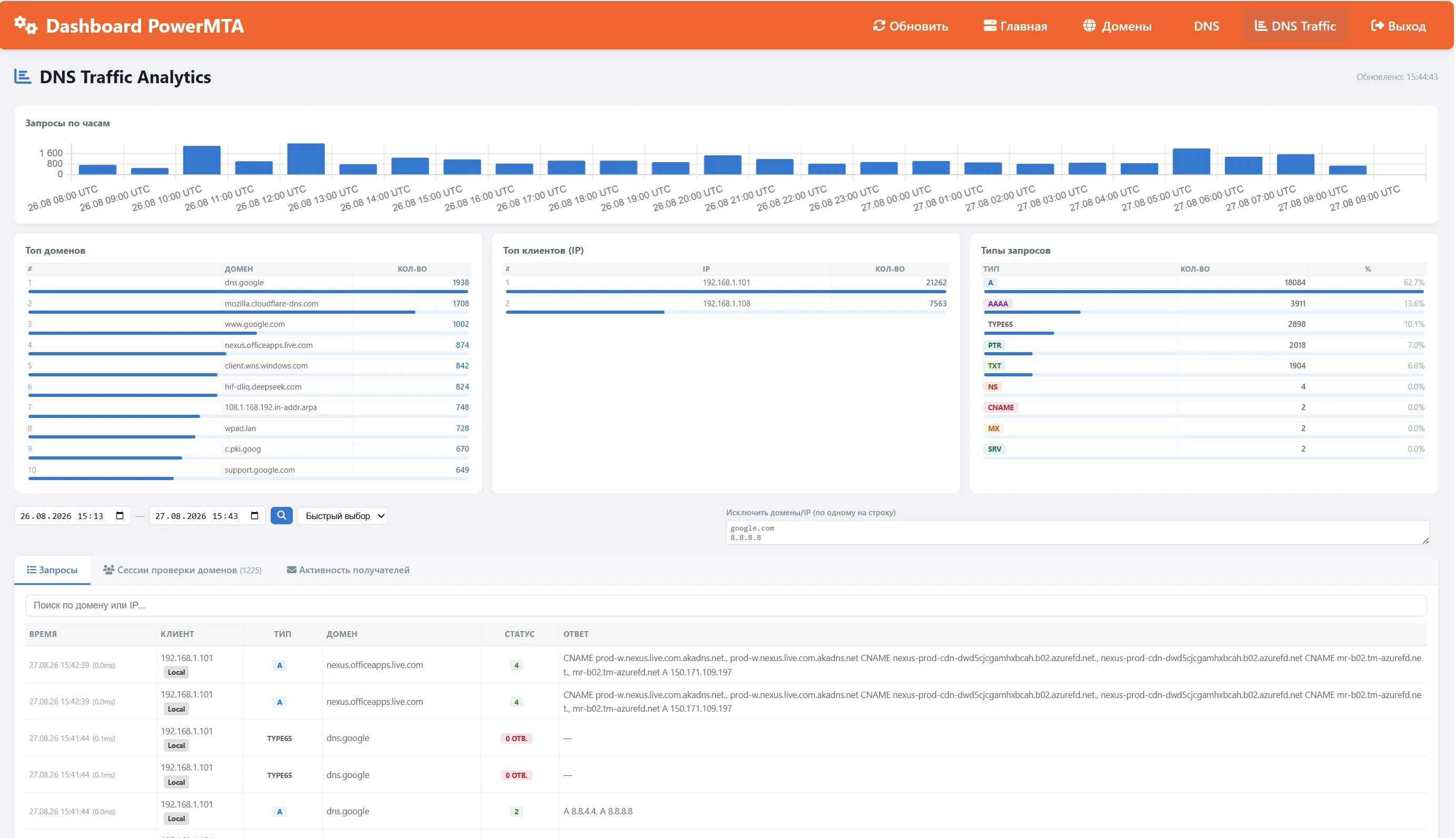Screen dimensions: 1456x838
Task: Click client IP 192.168.1.108 in Топ клиентов
Action: pyautogui.click(x=726, y=303)
